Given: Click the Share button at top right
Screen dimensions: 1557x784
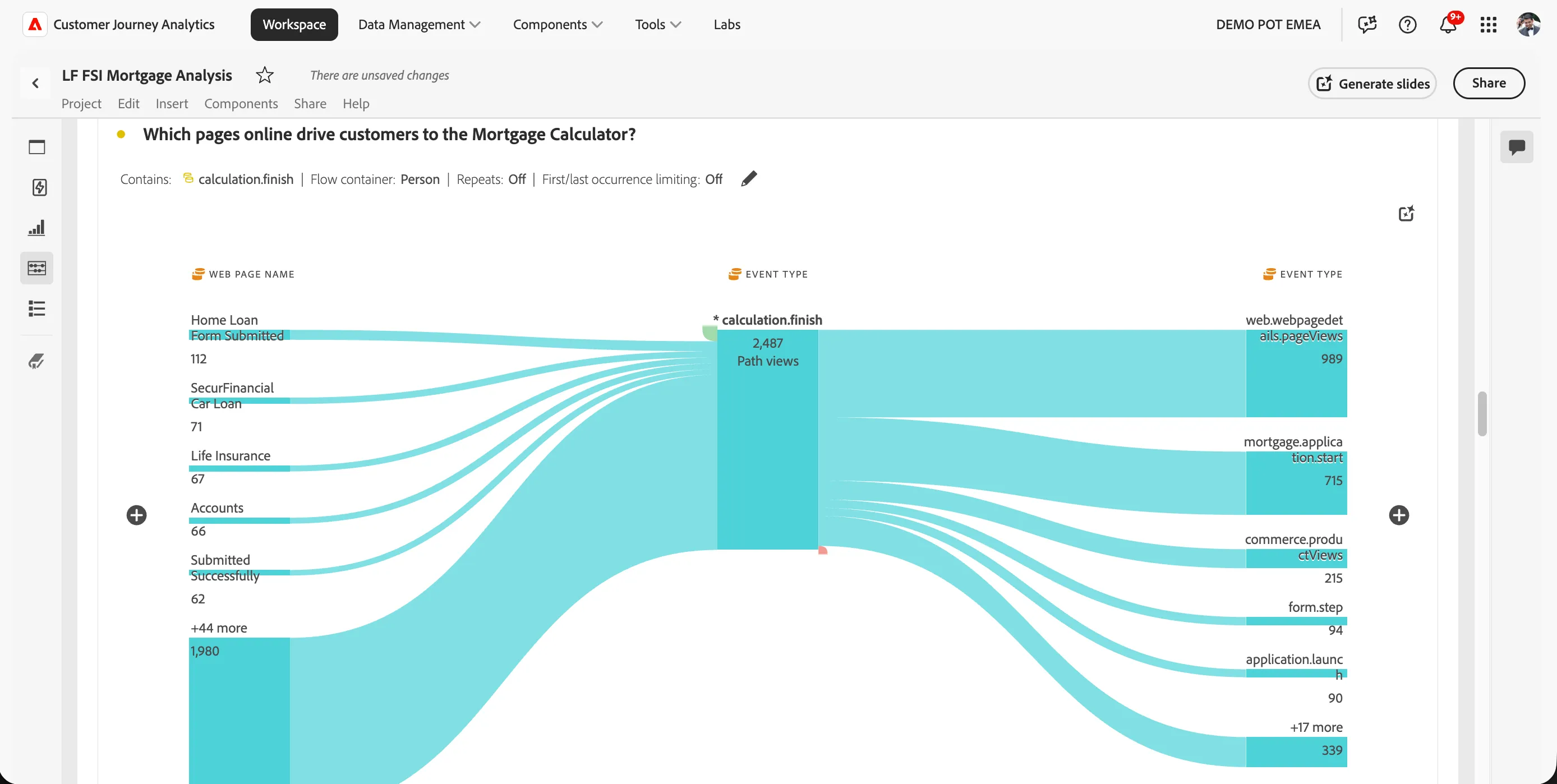Looking at the screenshot, I should (x=1489, y=84).
